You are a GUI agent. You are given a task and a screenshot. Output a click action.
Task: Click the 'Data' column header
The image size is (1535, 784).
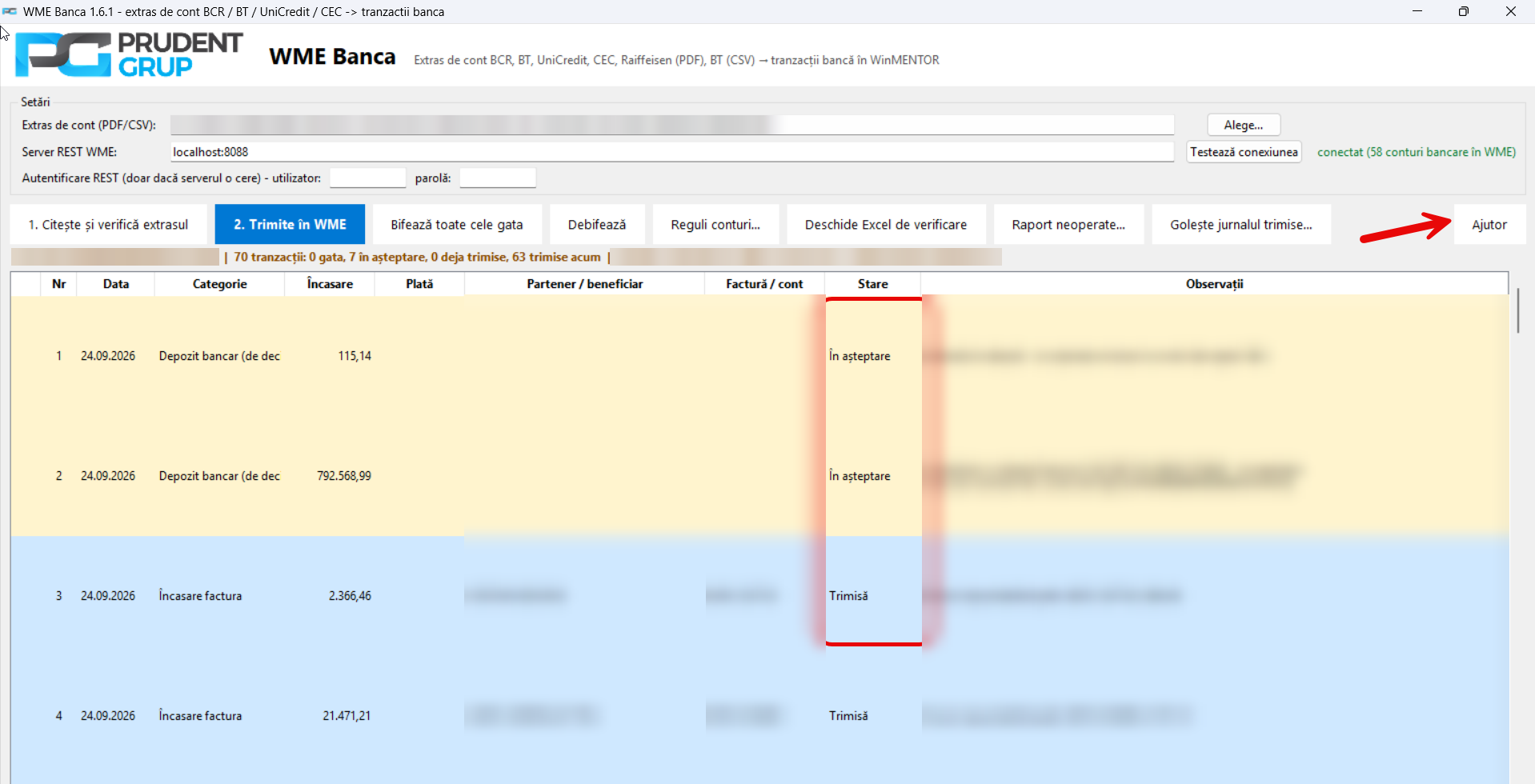coord(116,284)
